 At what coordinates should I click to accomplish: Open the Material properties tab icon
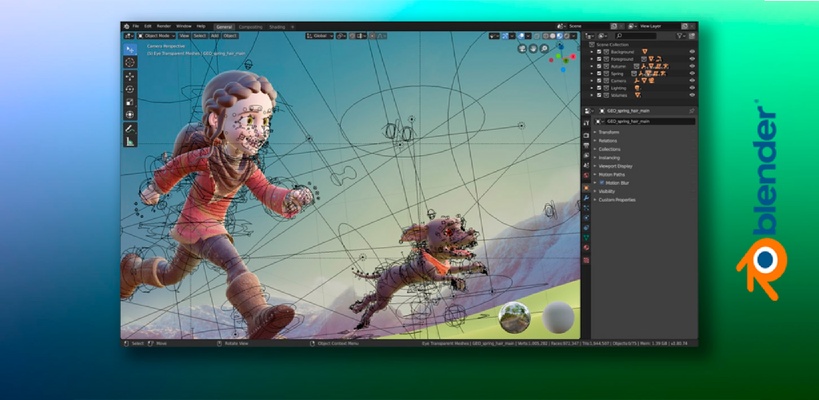[x=586, y=248]
